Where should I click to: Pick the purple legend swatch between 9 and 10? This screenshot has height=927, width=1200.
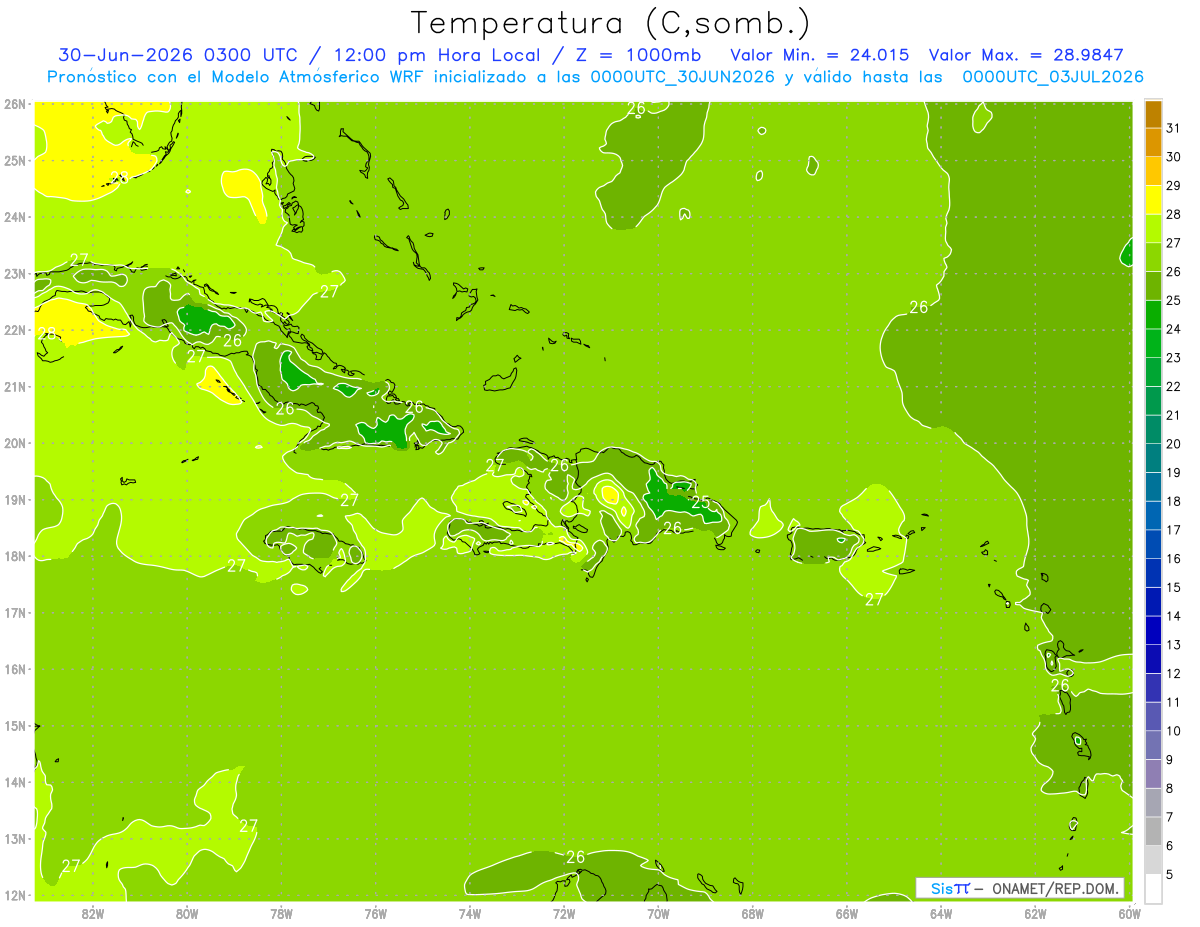coord(1153,745)
